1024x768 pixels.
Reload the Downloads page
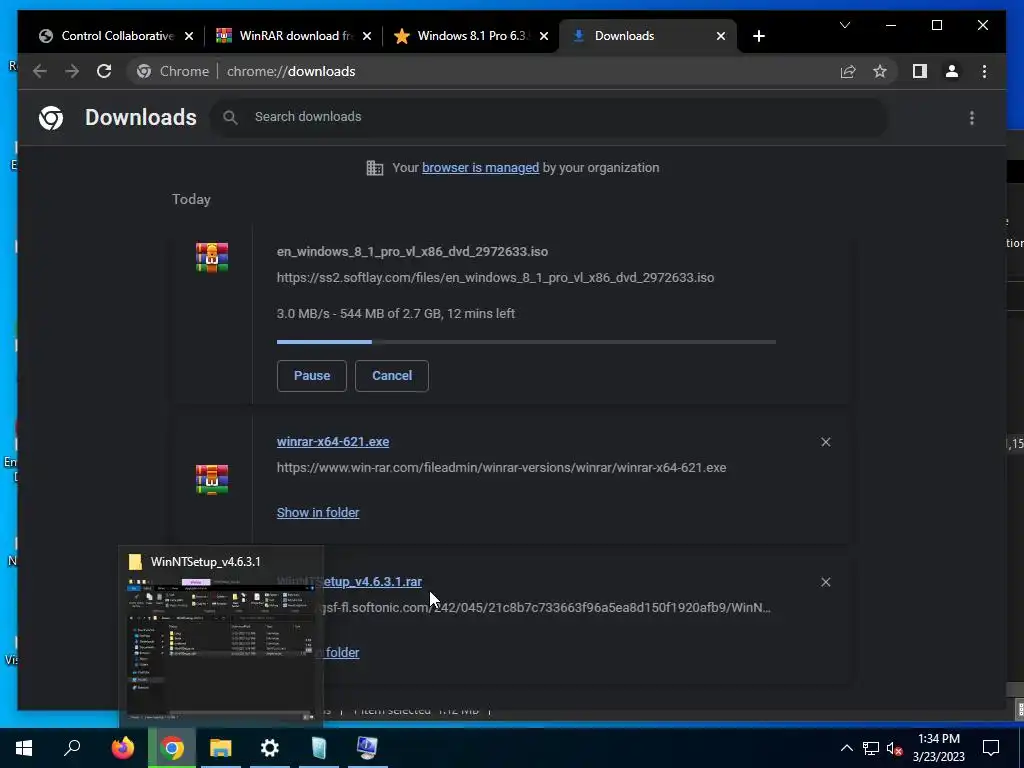[104, 71]
